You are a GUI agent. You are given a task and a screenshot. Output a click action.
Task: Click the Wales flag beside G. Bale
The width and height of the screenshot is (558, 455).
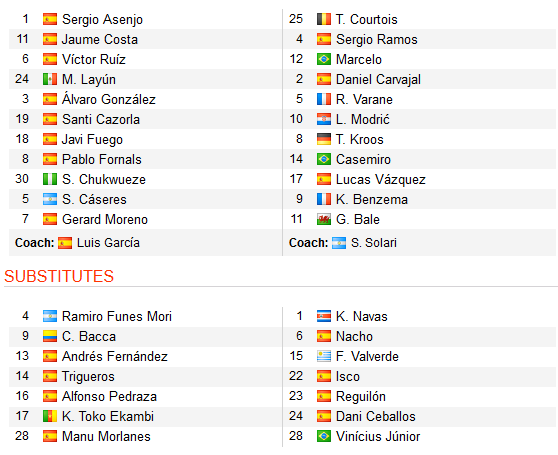tap(324, 219)
